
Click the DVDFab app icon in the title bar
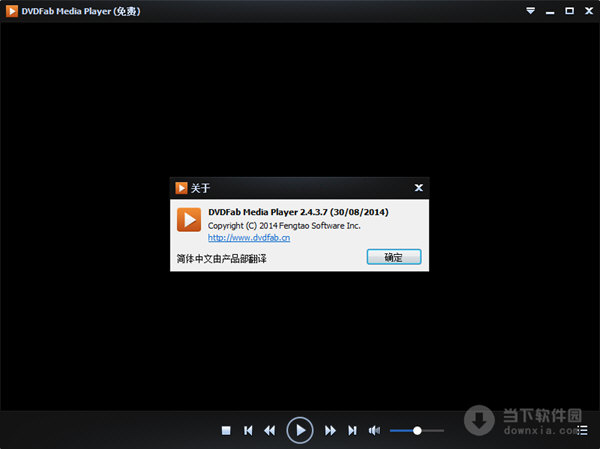pyautogui.click(x=11, y=11)
